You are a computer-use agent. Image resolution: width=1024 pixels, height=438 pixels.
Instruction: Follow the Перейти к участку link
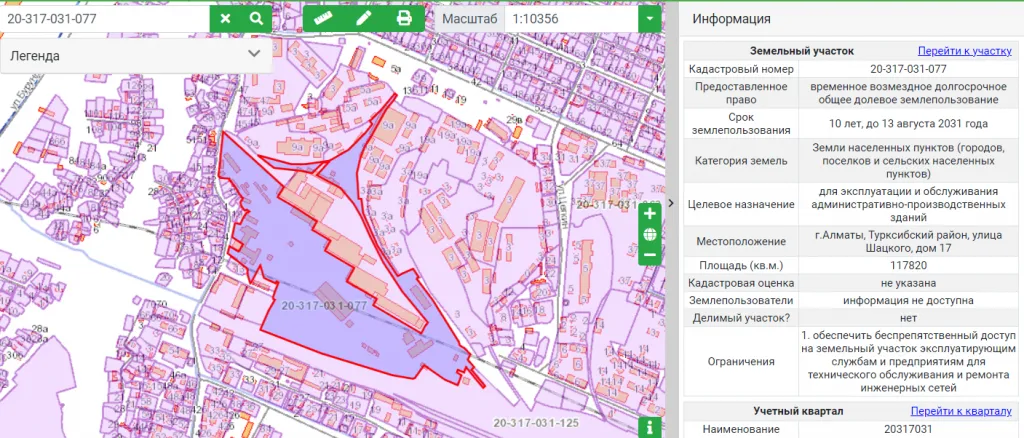point(965,50)
